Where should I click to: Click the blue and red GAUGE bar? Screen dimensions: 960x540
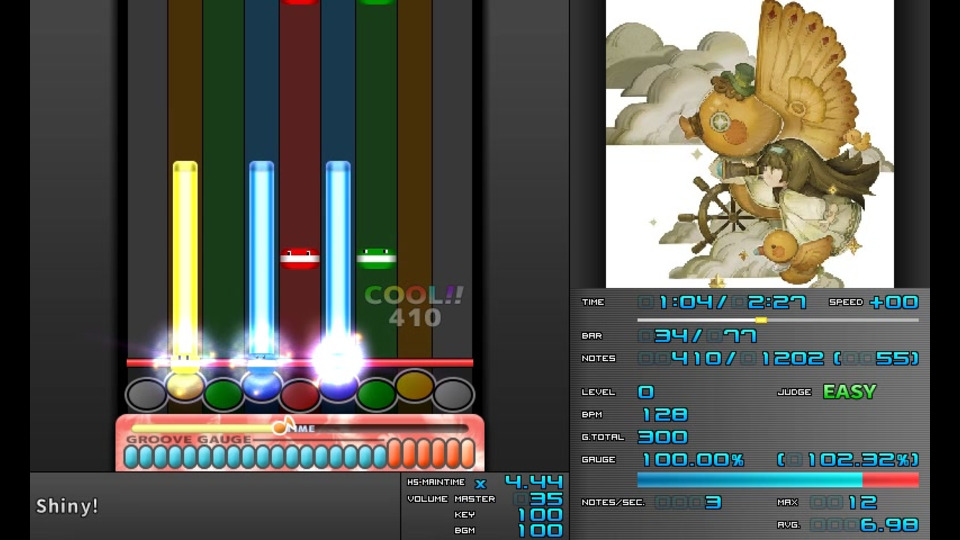coord(778,479)
